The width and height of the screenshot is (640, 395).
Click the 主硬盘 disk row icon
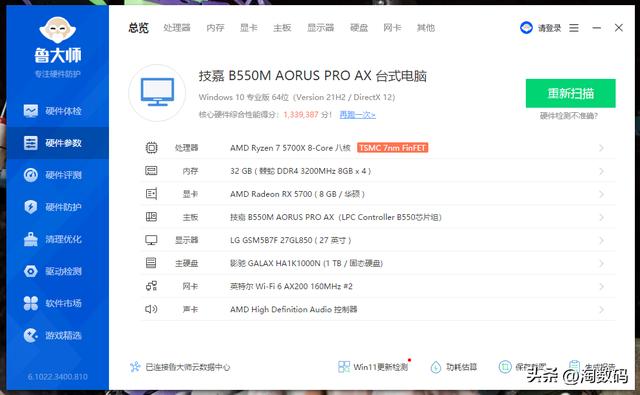151,263
